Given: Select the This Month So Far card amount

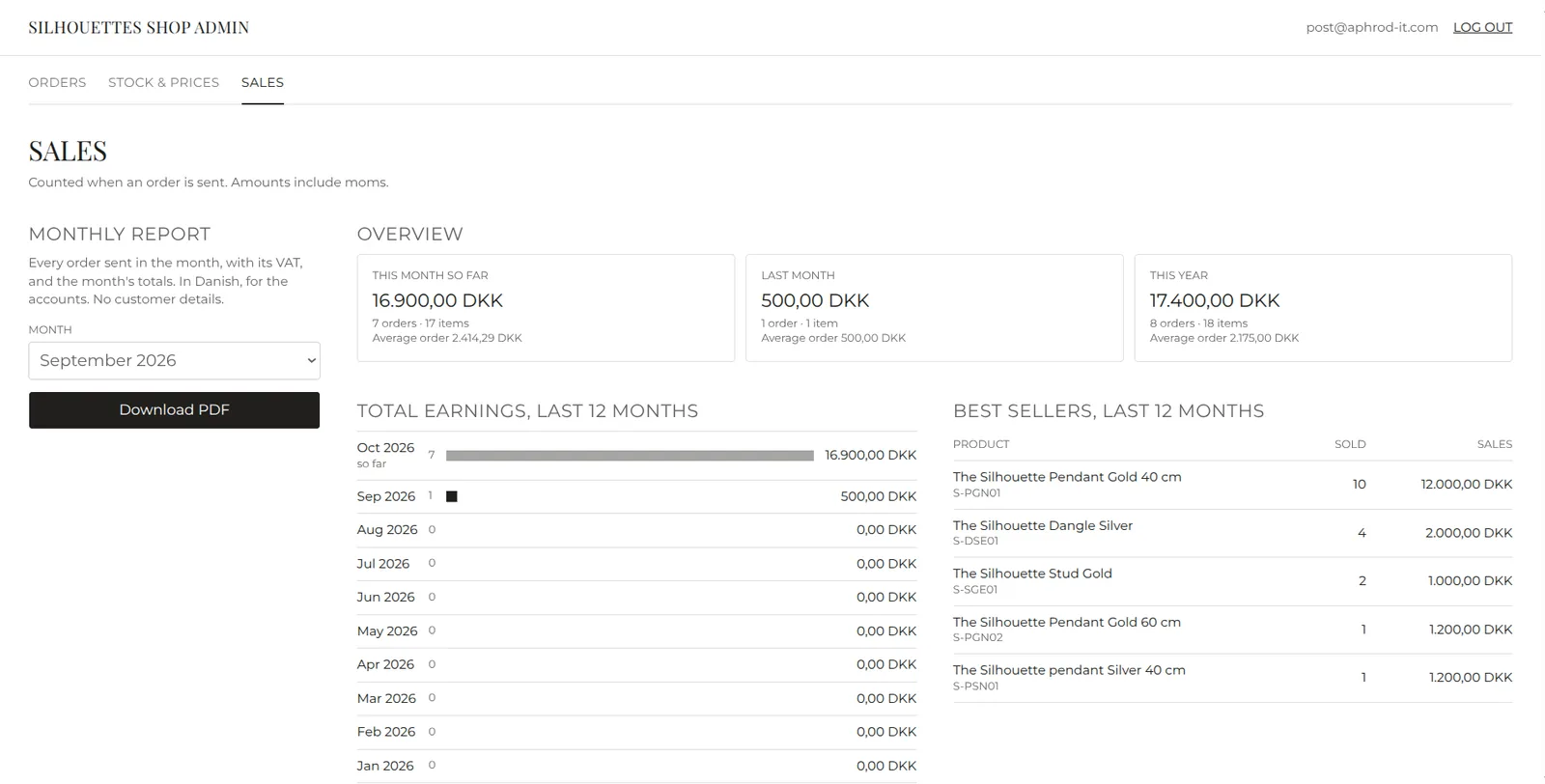Looking at the screenshot, I should [x=437, y=300].
